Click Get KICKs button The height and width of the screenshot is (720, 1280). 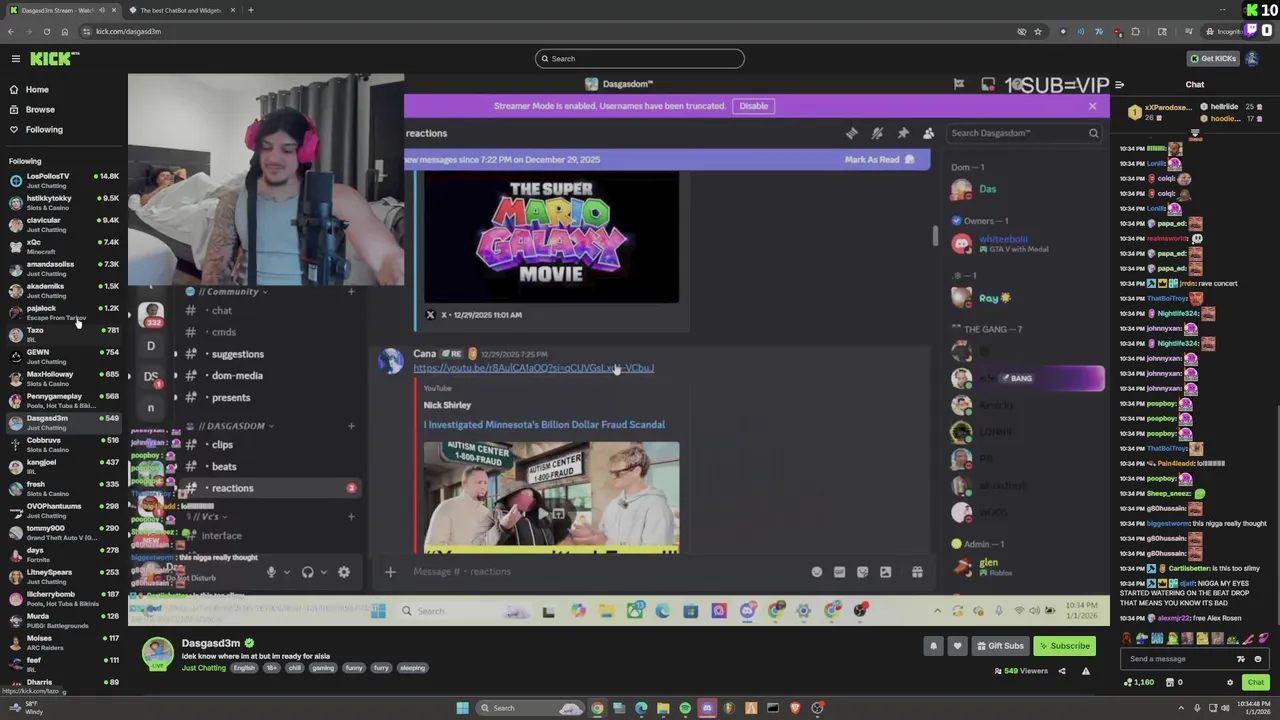click(x=1212, y=59)
